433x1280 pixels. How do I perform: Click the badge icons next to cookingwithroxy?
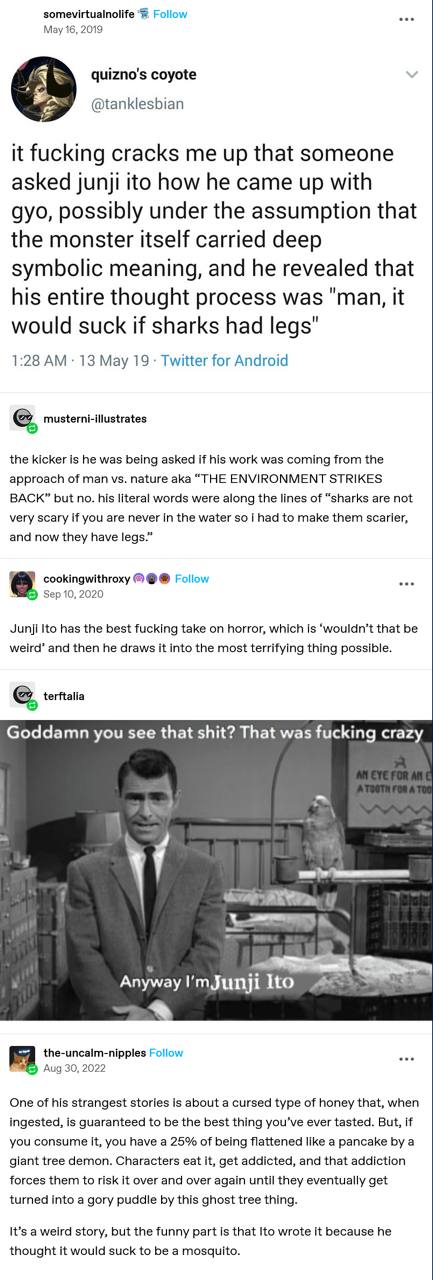[152, 579]
